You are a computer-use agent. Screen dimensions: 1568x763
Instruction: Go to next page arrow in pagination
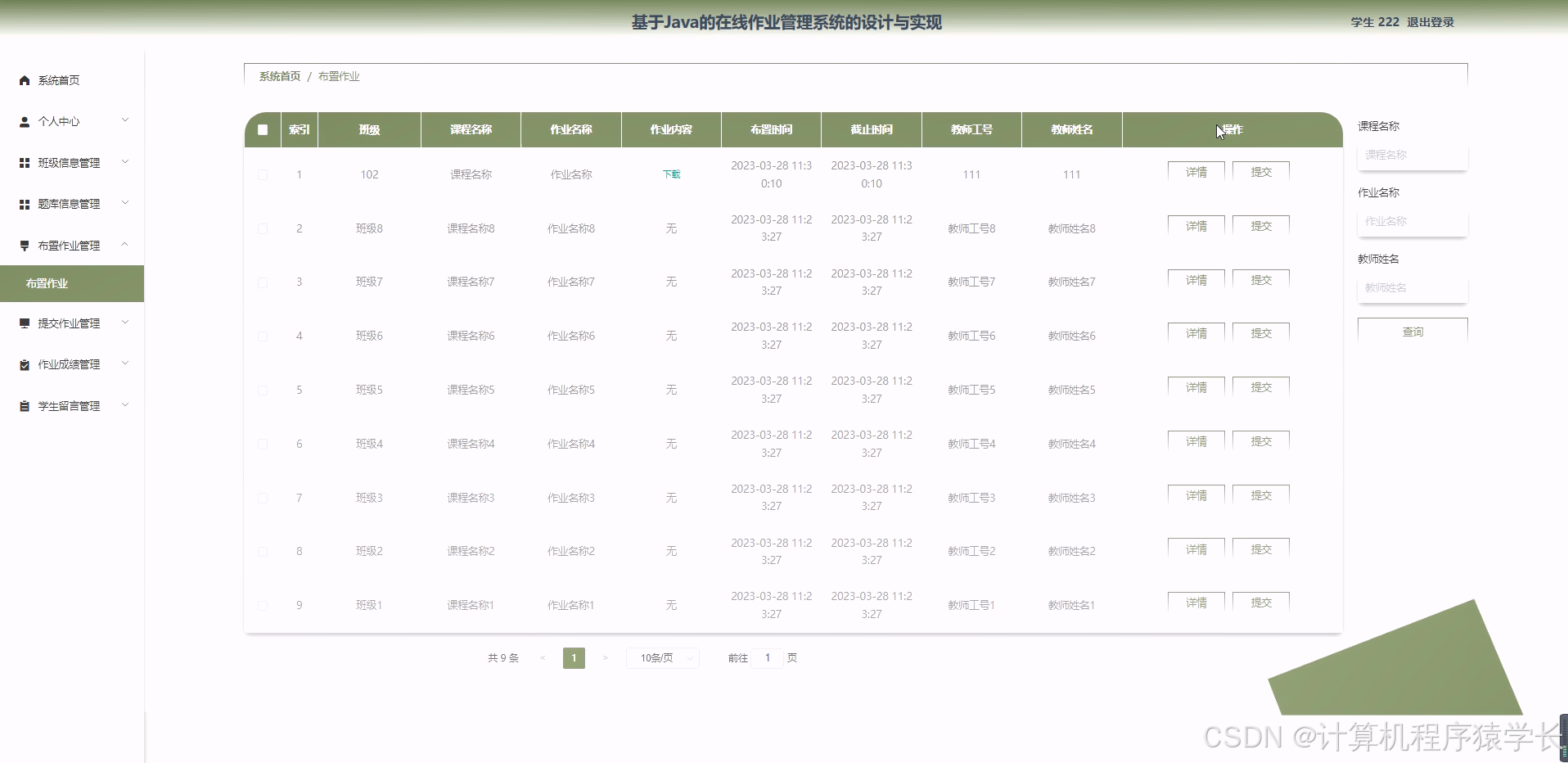pyautogui.click(x=605, y=657)
